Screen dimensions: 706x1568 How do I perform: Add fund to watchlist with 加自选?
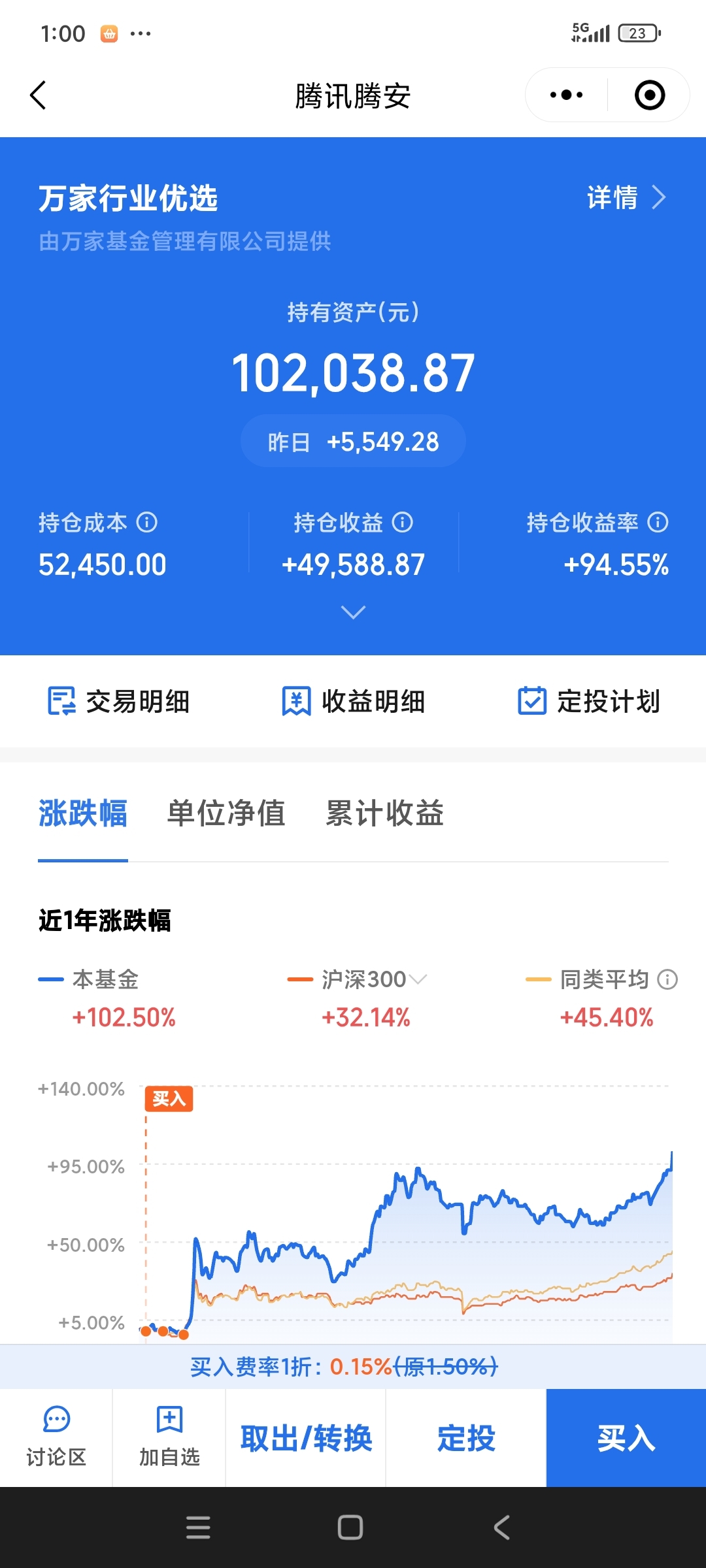[x=169, y=1437]
